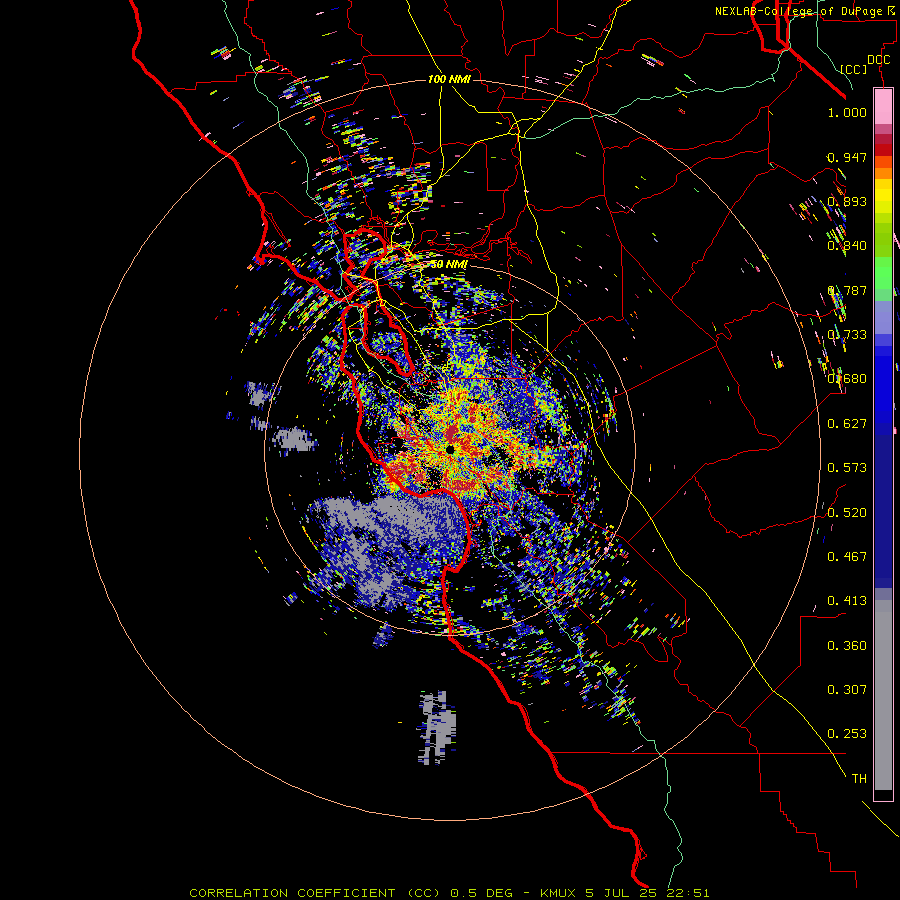This screenshot has width=900, height=900.
Task: Select the 0.787 legend value
Action: click(847, 290)
